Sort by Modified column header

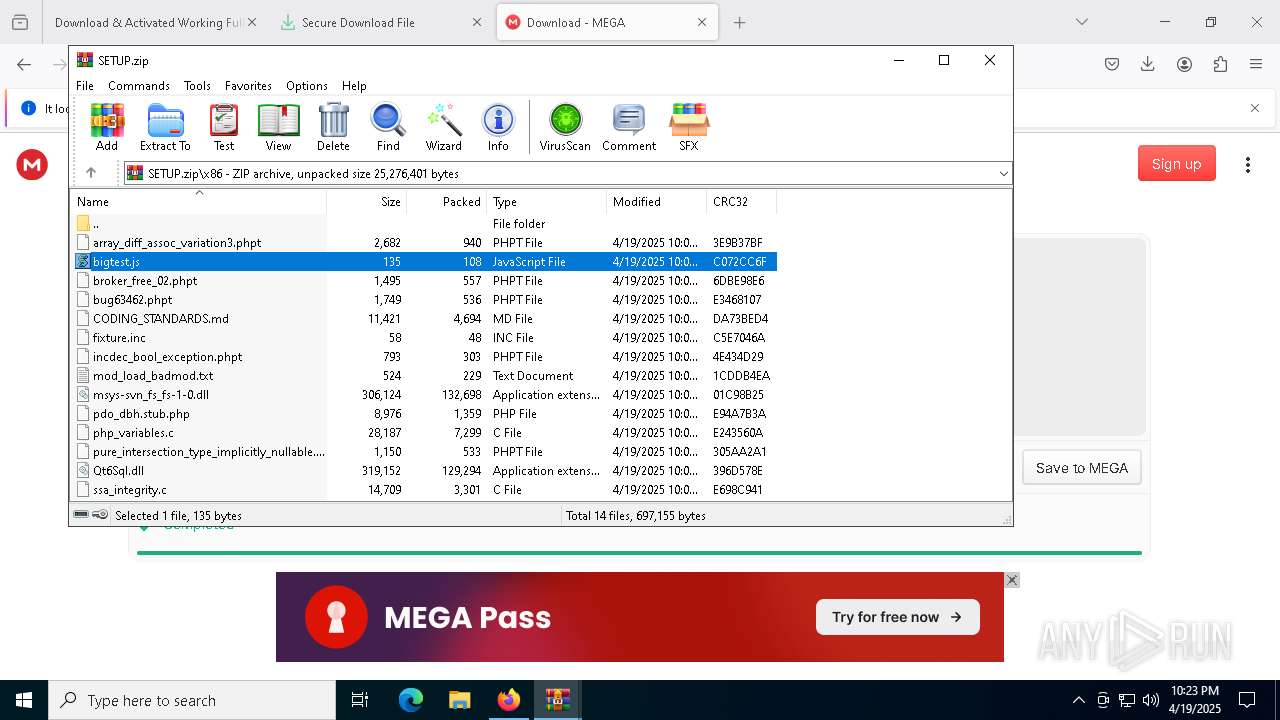[656, 201]
